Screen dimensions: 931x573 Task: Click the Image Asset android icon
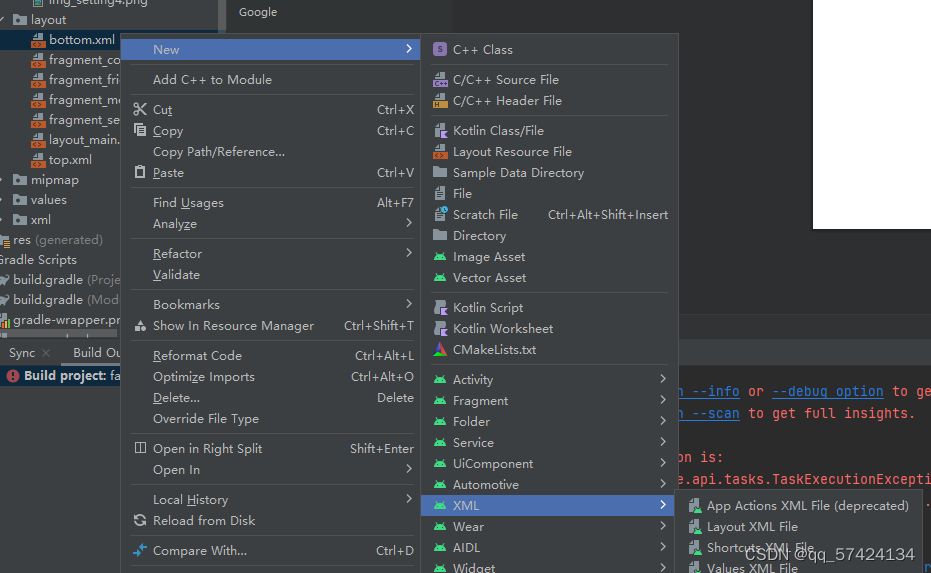point(440,257)
